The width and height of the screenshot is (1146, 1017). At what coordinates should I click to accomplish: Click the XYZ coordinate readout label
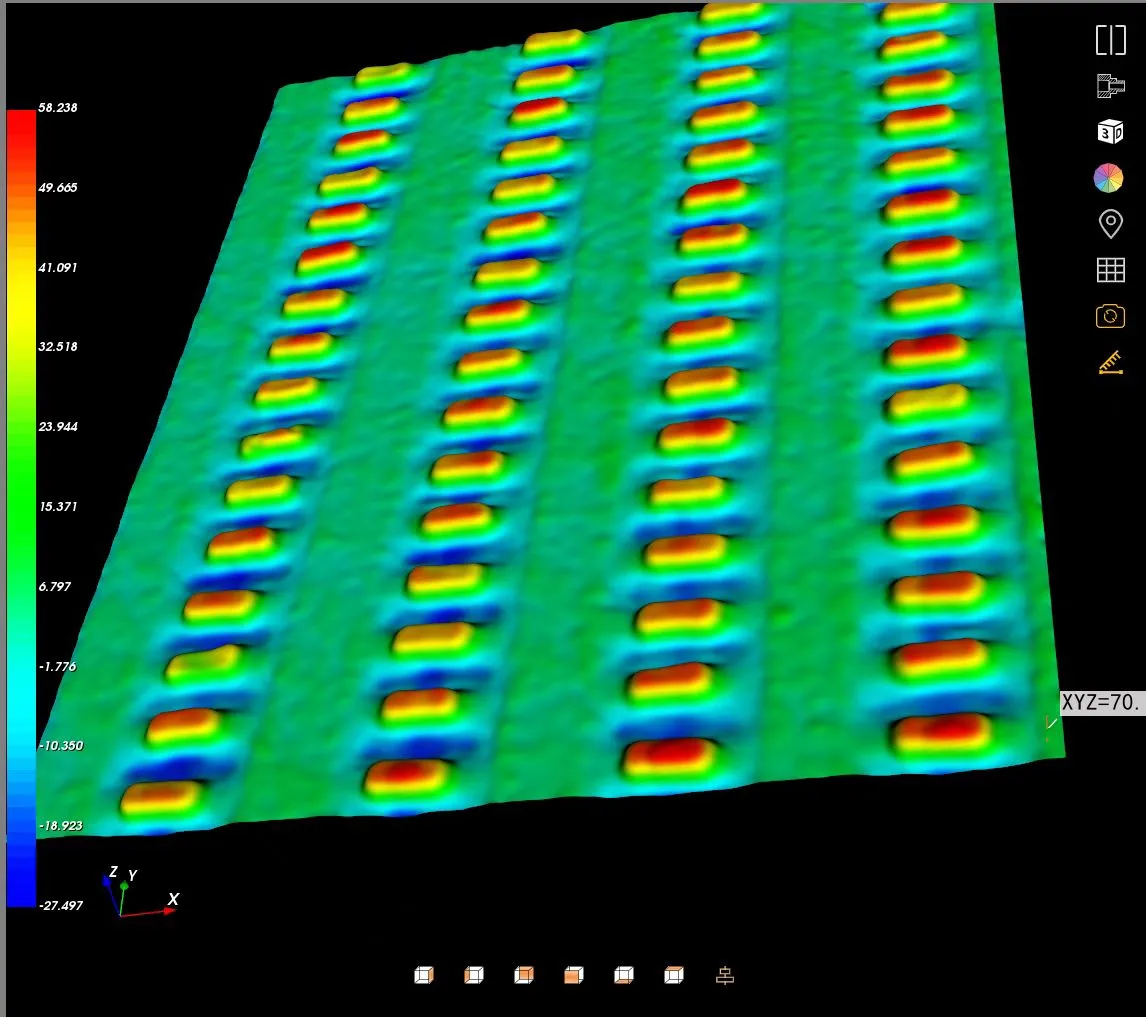pyautogui.click(x=1099, y=702)
